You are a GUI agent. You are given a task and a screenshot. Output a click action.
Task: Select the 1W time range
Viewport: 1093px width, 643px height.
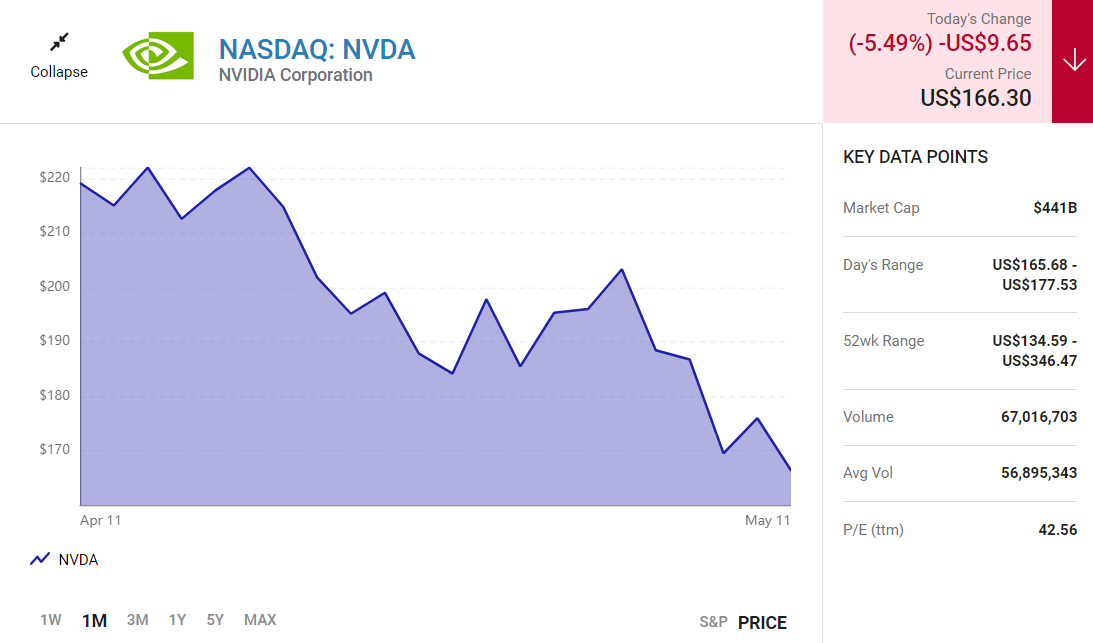[51, 620]
